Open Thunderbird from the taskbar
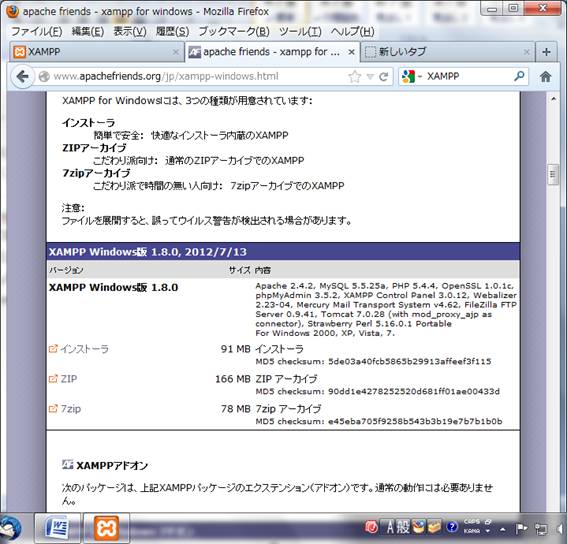The image size is (567, 544). 10,528
